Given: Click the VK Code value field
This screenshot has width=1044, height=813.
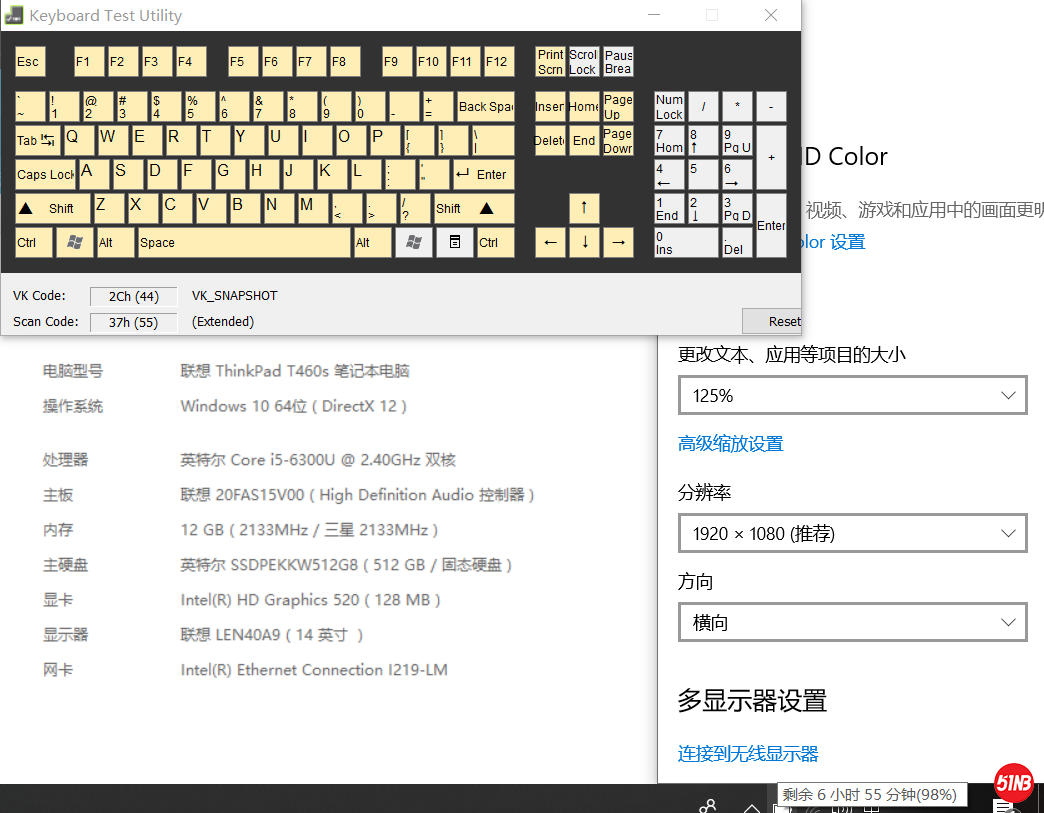Looking at the screenshot, I should click(x=134, y=296).
